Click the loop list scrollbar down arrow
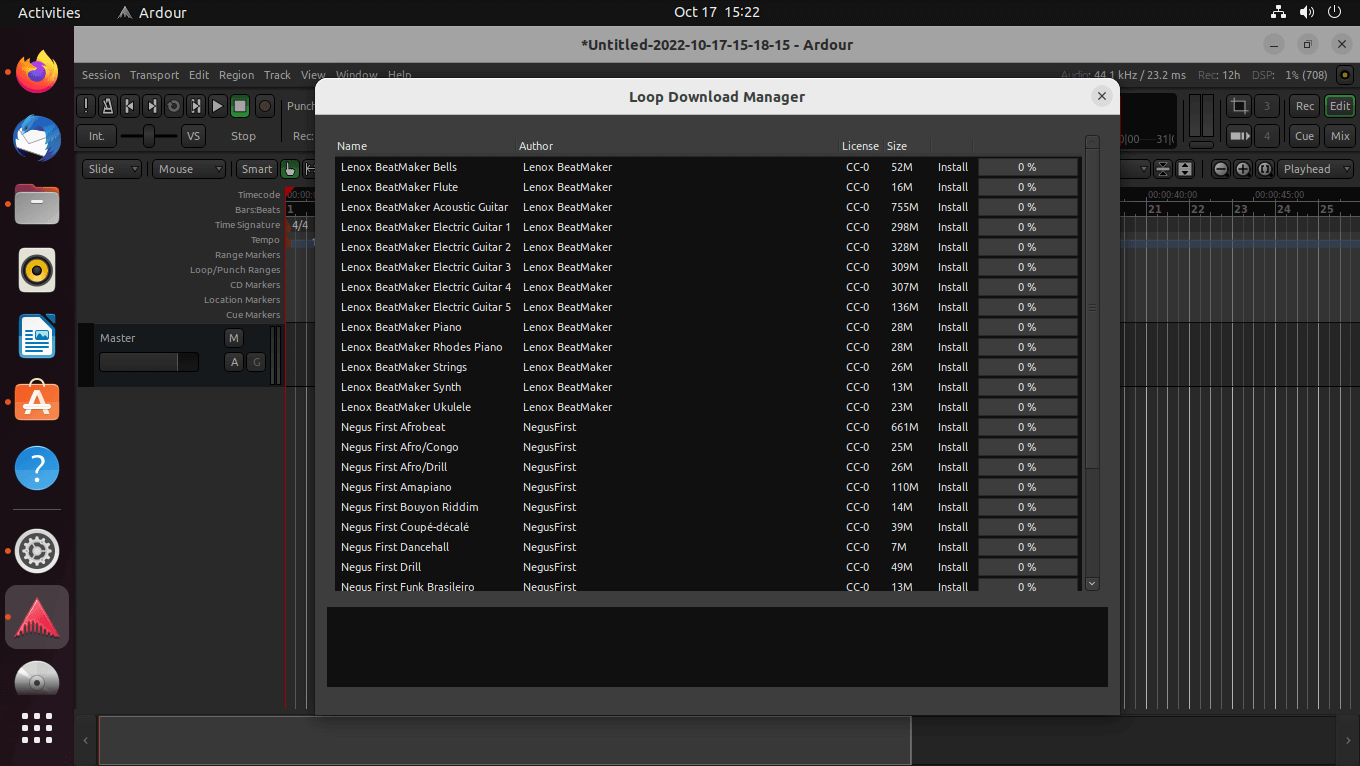 [x=1091, y=584]
